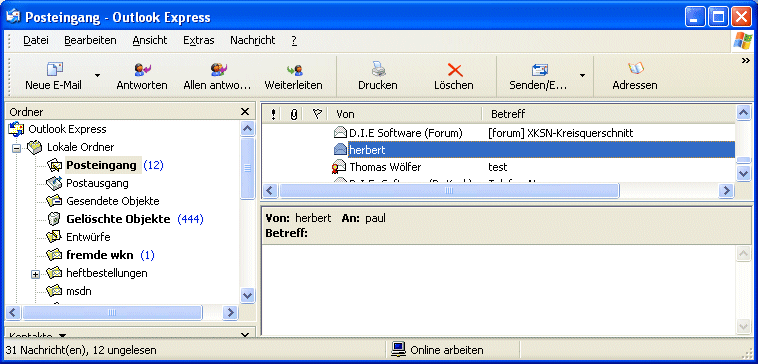Sort messages by Von column
Image resolution: width=758 pixels, height=364 pixels.
click(x=406, y=114)
